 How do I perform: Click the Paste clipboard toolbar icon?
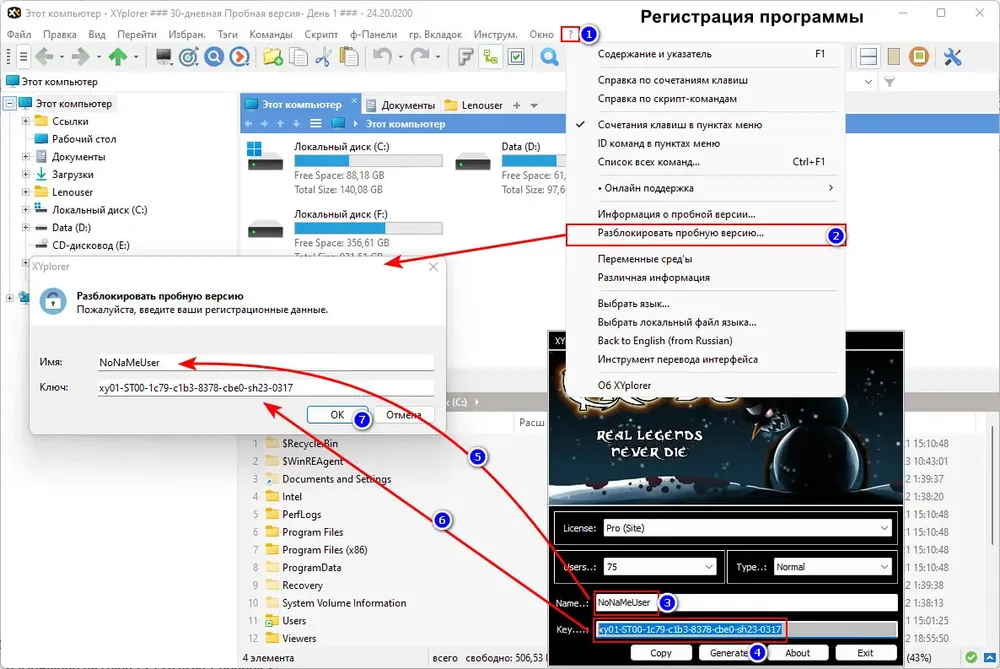coord(346,57)
